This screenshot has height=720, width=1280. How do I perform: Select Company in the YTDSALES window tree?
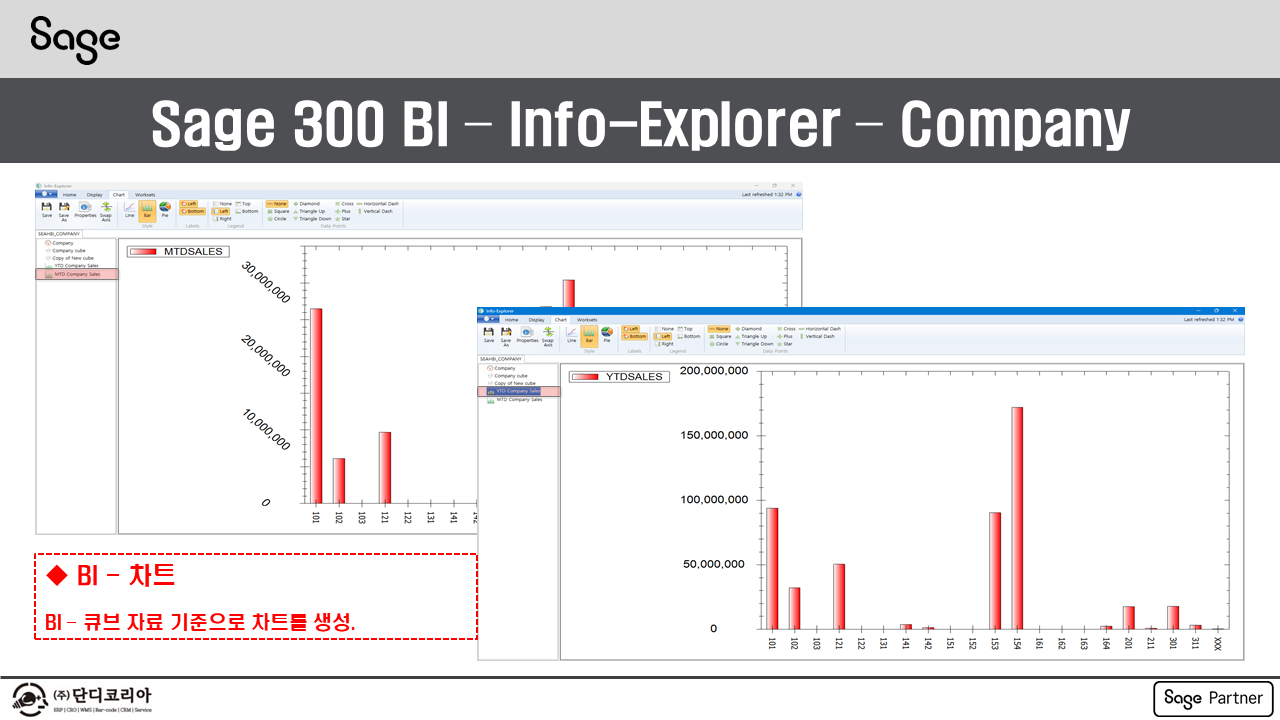[500, 368]
